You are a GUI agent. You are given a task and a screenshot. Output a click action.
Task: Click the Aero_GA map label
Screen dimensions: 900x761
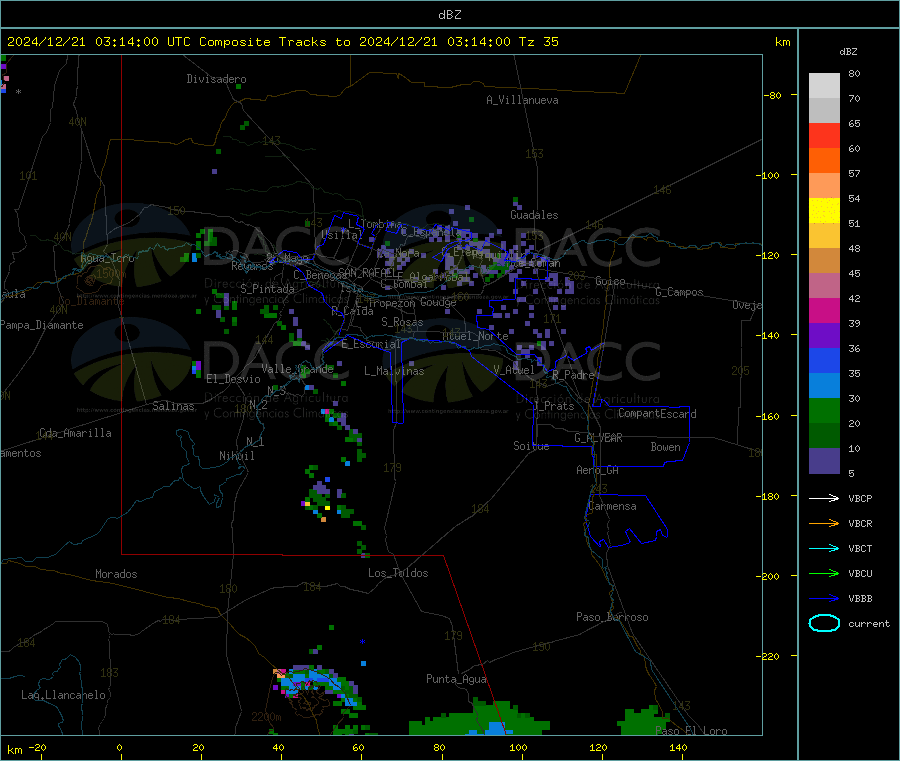[598, 470]
